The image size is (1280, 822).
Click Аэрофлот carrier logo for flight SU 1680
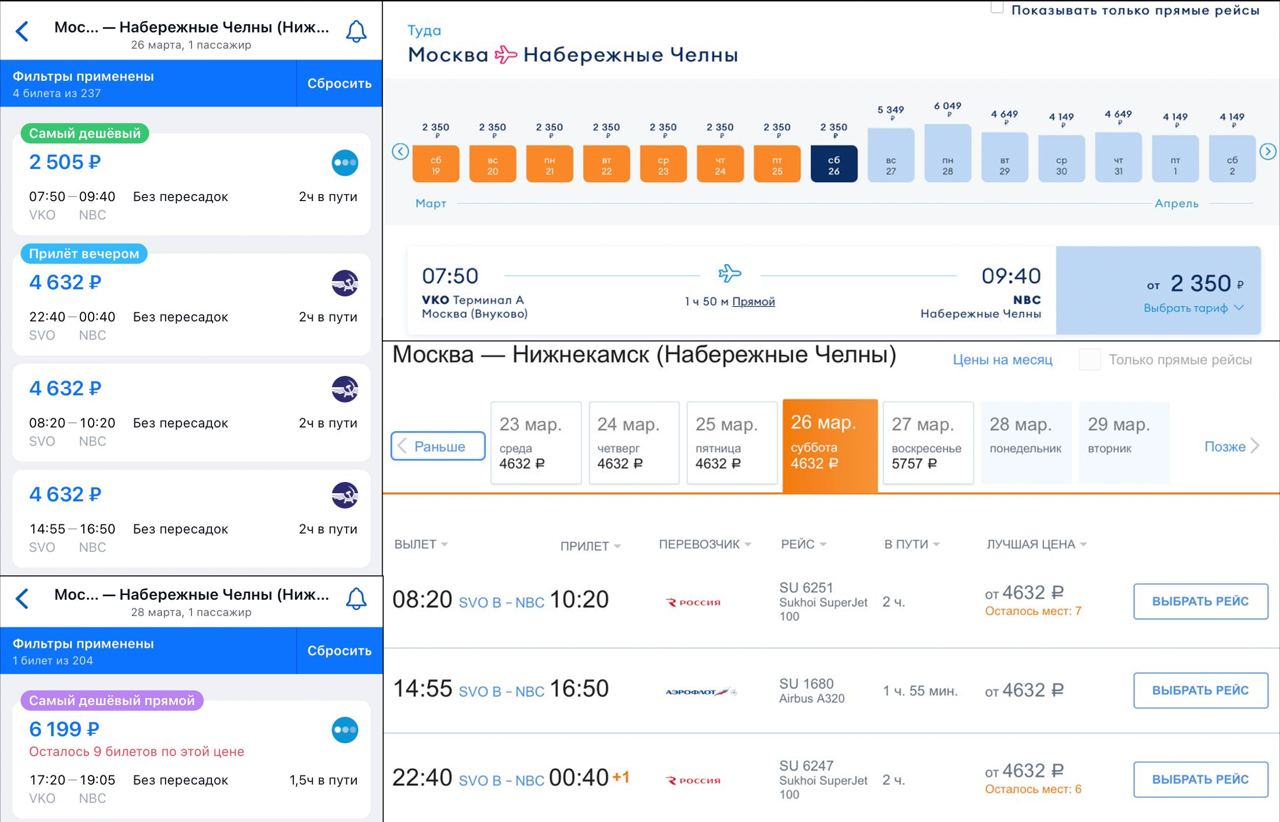pyautogui.click(x=701, y=691)
